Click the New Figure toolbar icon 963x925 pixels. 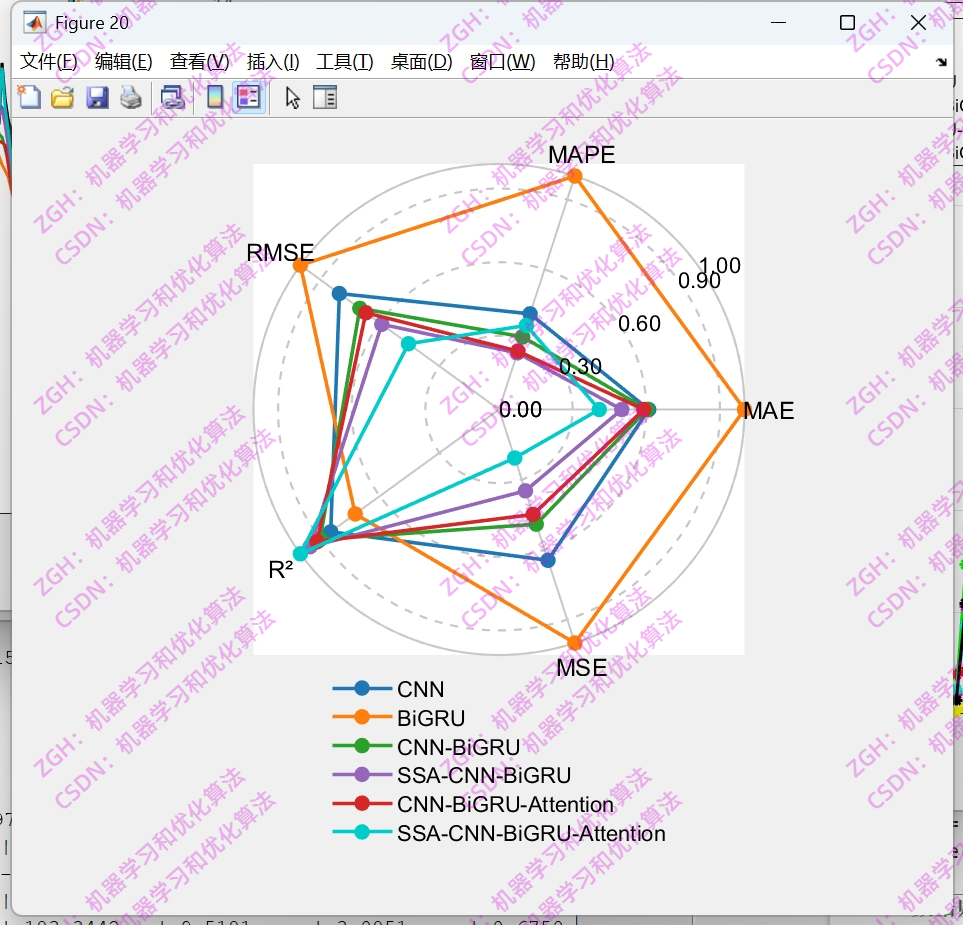click(x=29, y=97)
